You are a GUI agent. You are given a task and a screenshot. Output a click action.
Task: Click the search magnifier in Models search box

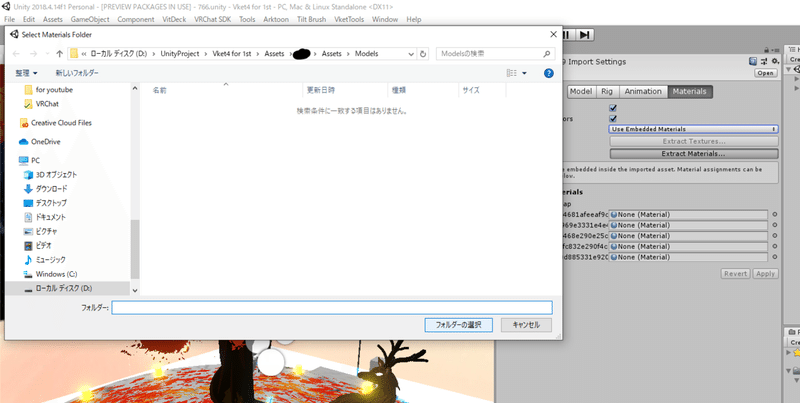coord(546,54)
